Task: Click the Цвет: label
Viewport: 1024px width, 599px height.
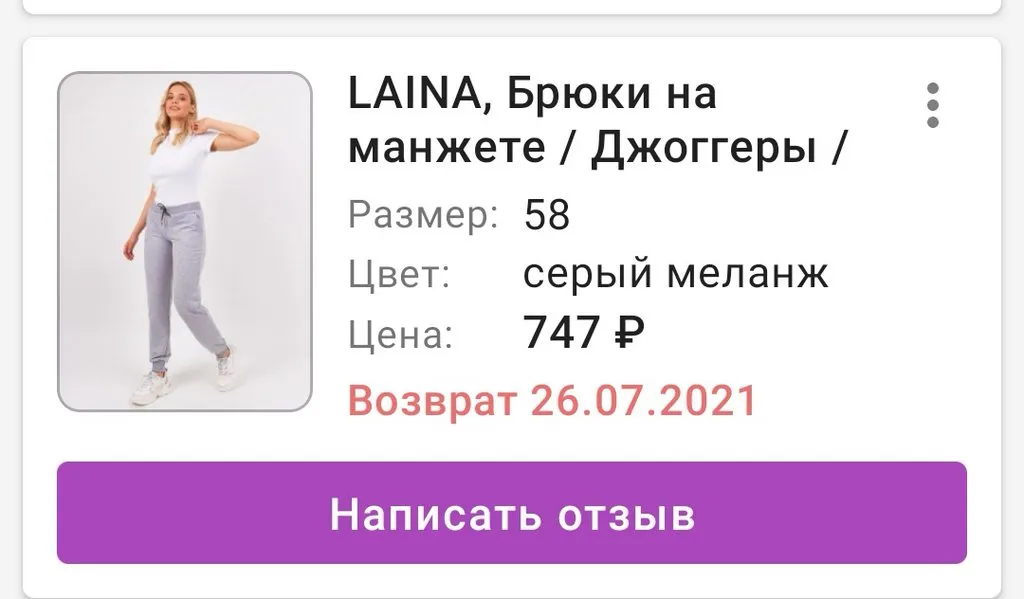Action: 399,274
